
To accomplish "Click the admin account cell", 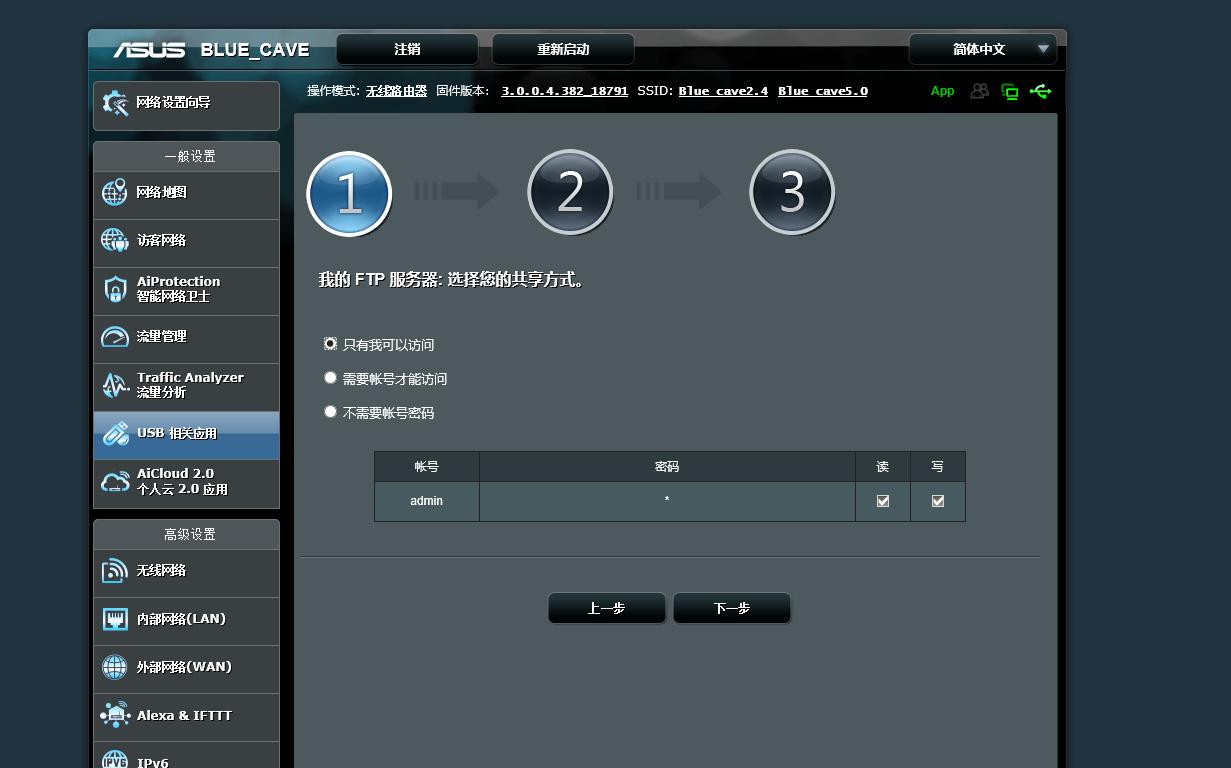I will pos(427,501).
